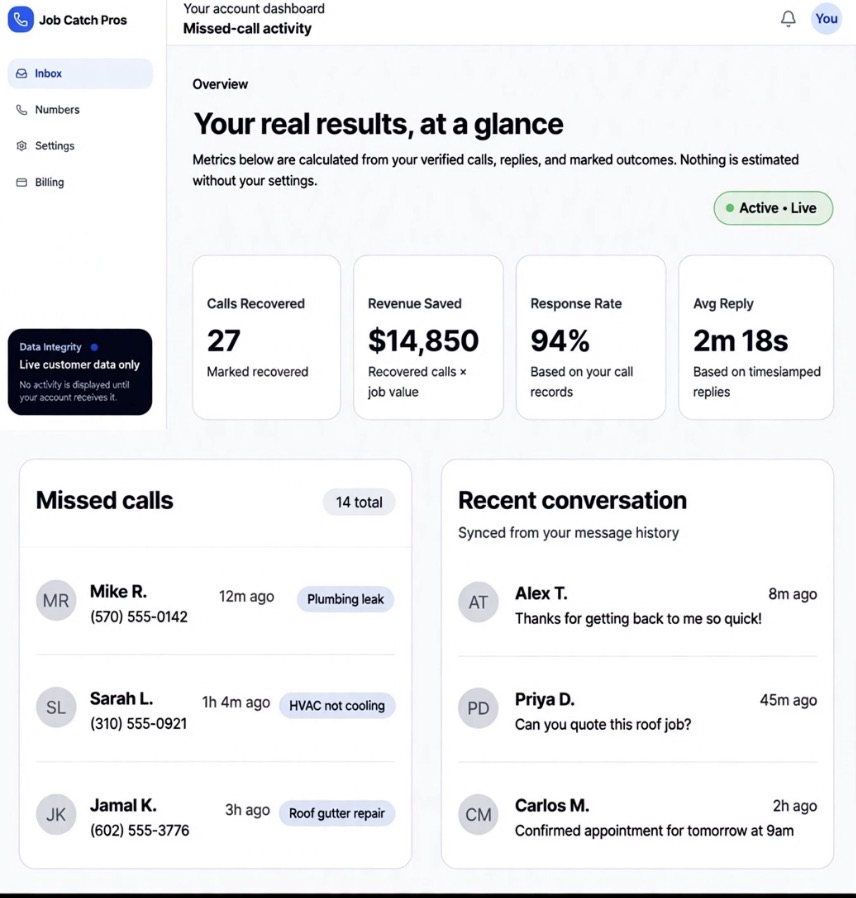Select Mike R. missed call name

pos(119,591)
